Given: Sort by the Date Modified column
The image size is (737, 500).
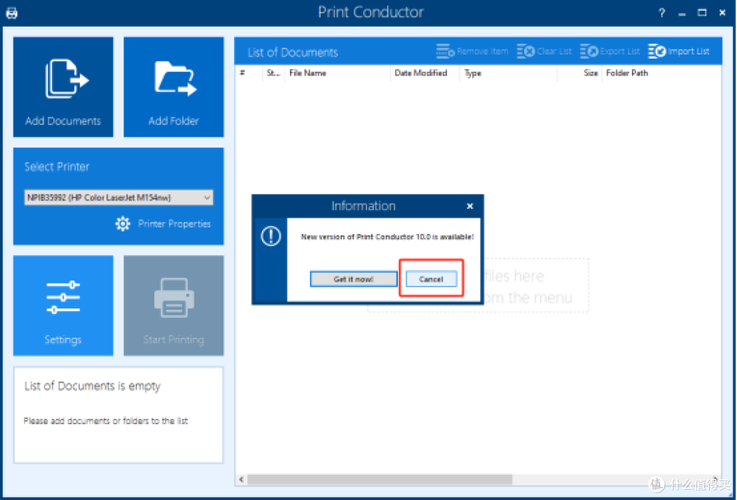Looking at the screenshot, I should pos(425,73).
